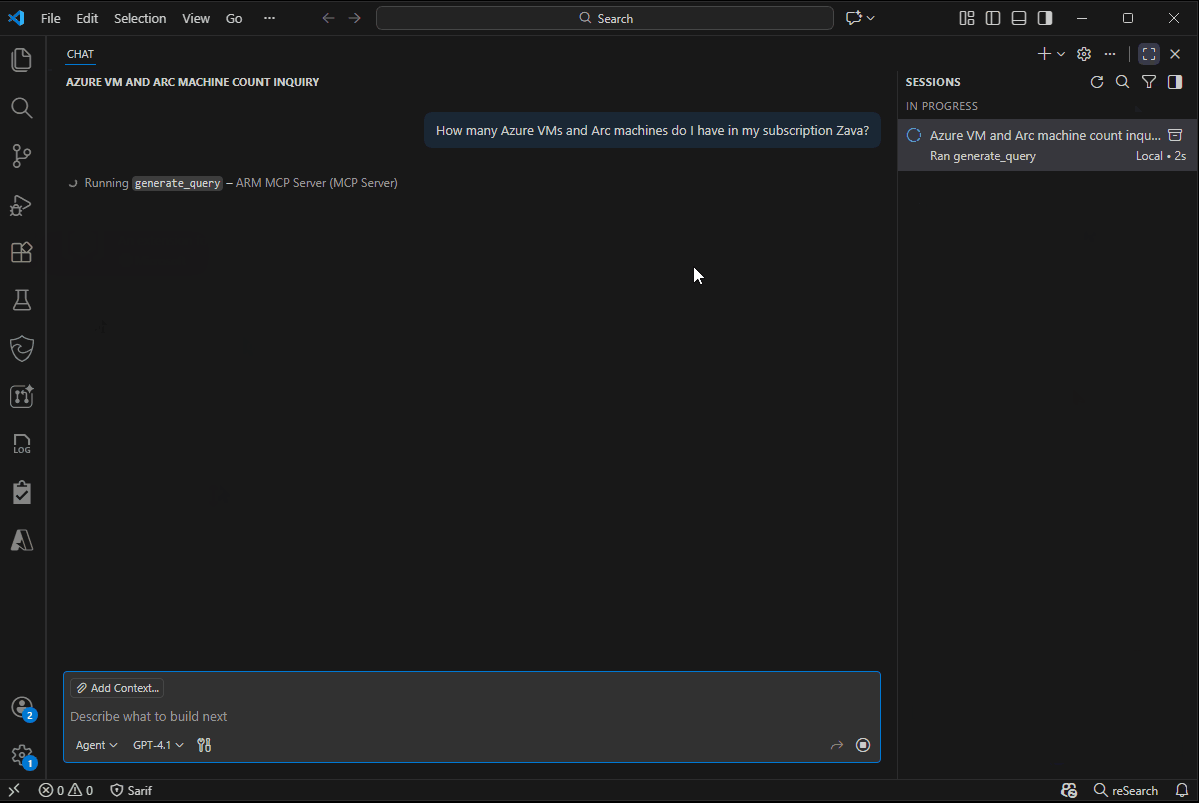Open the Search view in activity bar

(21, 108)
